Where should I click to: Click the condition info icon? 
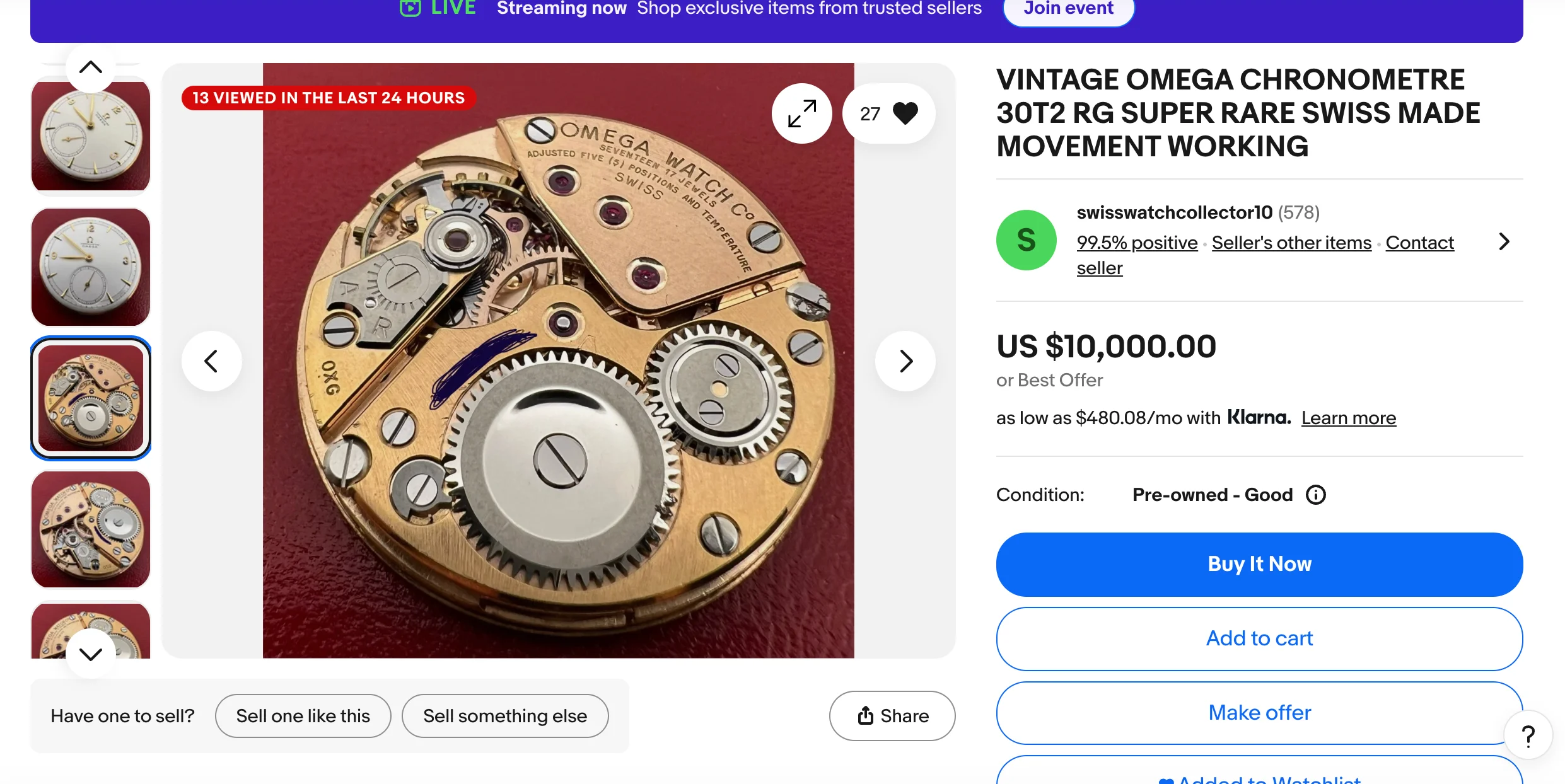(1316, 495)
